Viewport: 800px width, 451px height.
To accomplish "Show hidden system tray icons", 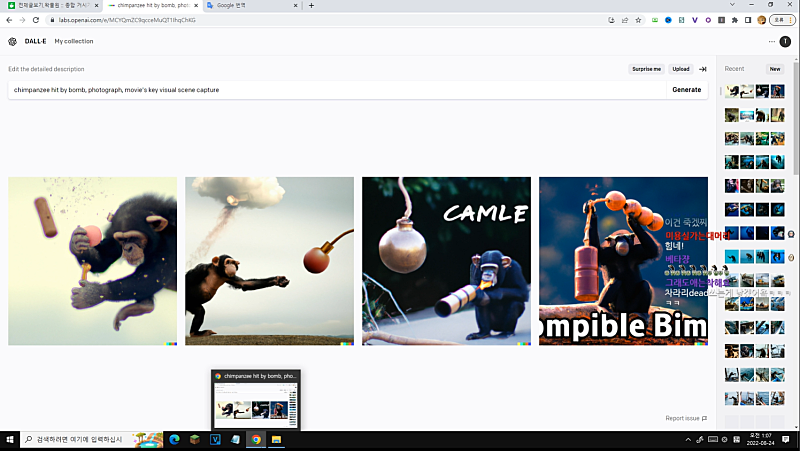I will coord(688,439).
